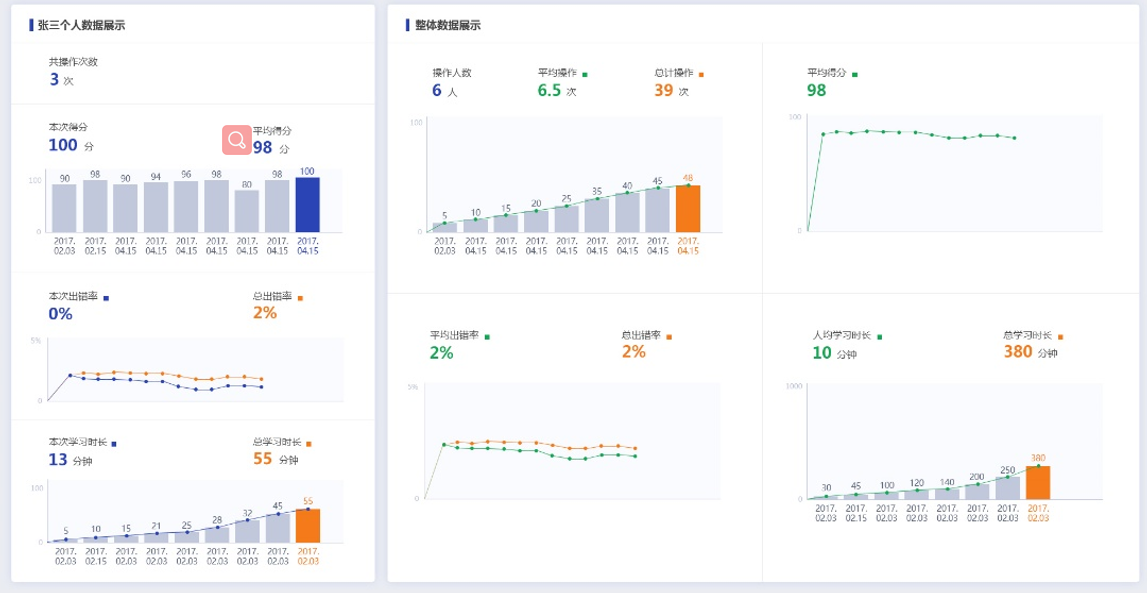Click the pink magnifier search icon
1147x593 pixels.
237,140
